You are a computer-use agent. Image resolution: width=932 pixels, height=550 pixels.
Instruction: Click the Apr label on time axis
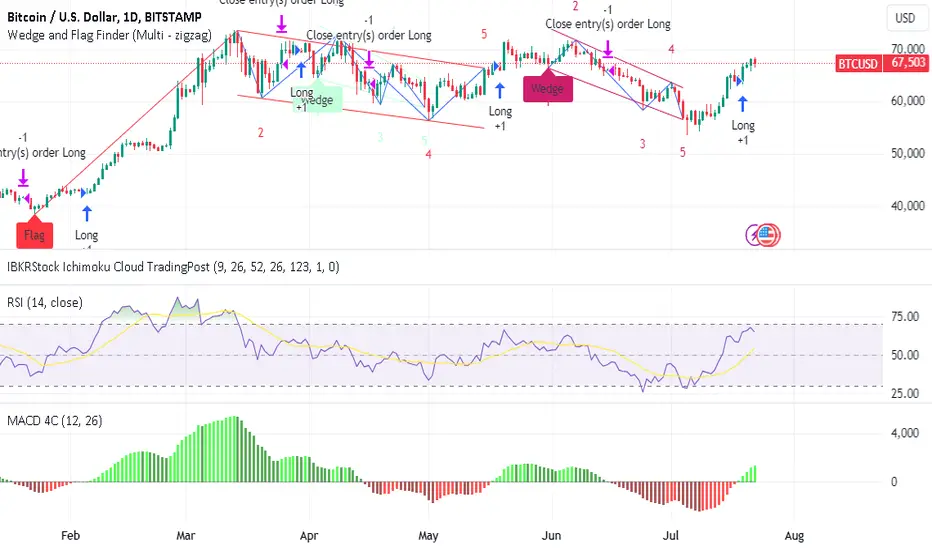[309, 536]
